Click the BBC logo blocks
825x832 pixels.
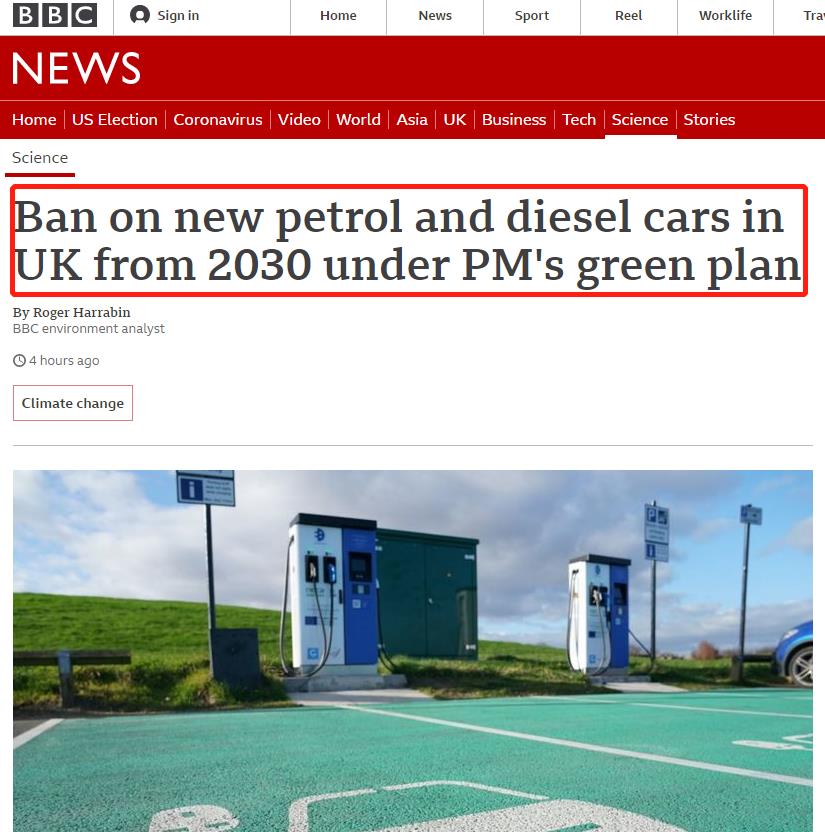click(x=55, y=15)
